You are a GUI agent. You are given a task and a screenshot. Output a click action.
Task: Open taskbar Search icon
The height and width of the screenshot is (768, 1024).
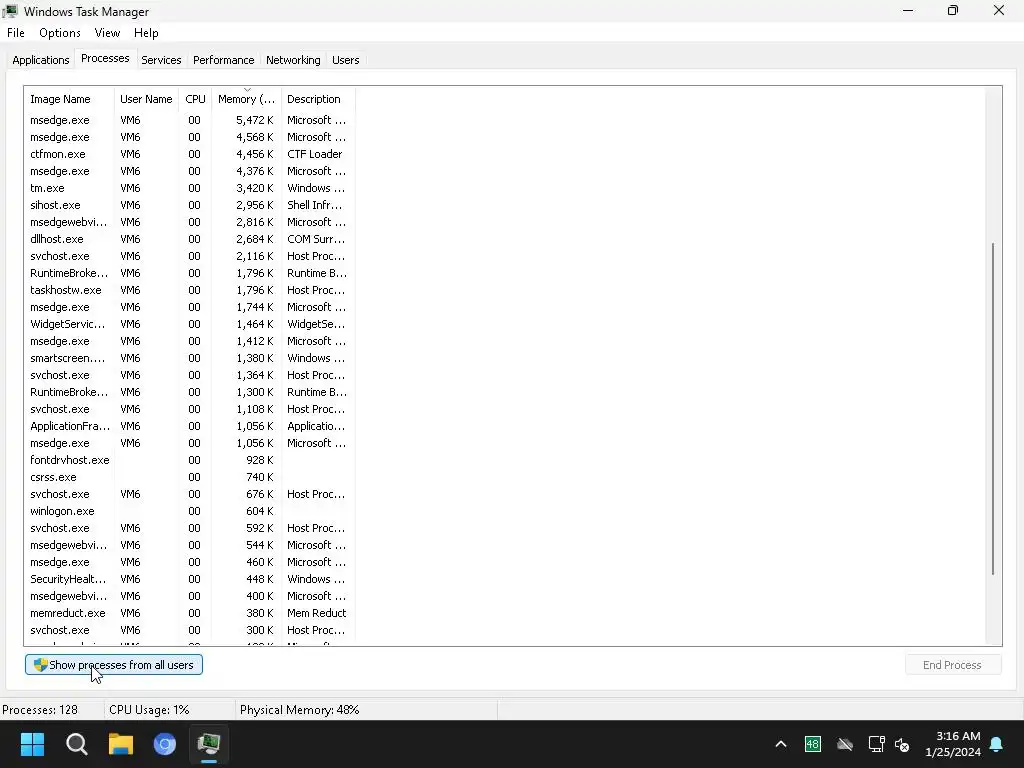[x=76, y=744]
